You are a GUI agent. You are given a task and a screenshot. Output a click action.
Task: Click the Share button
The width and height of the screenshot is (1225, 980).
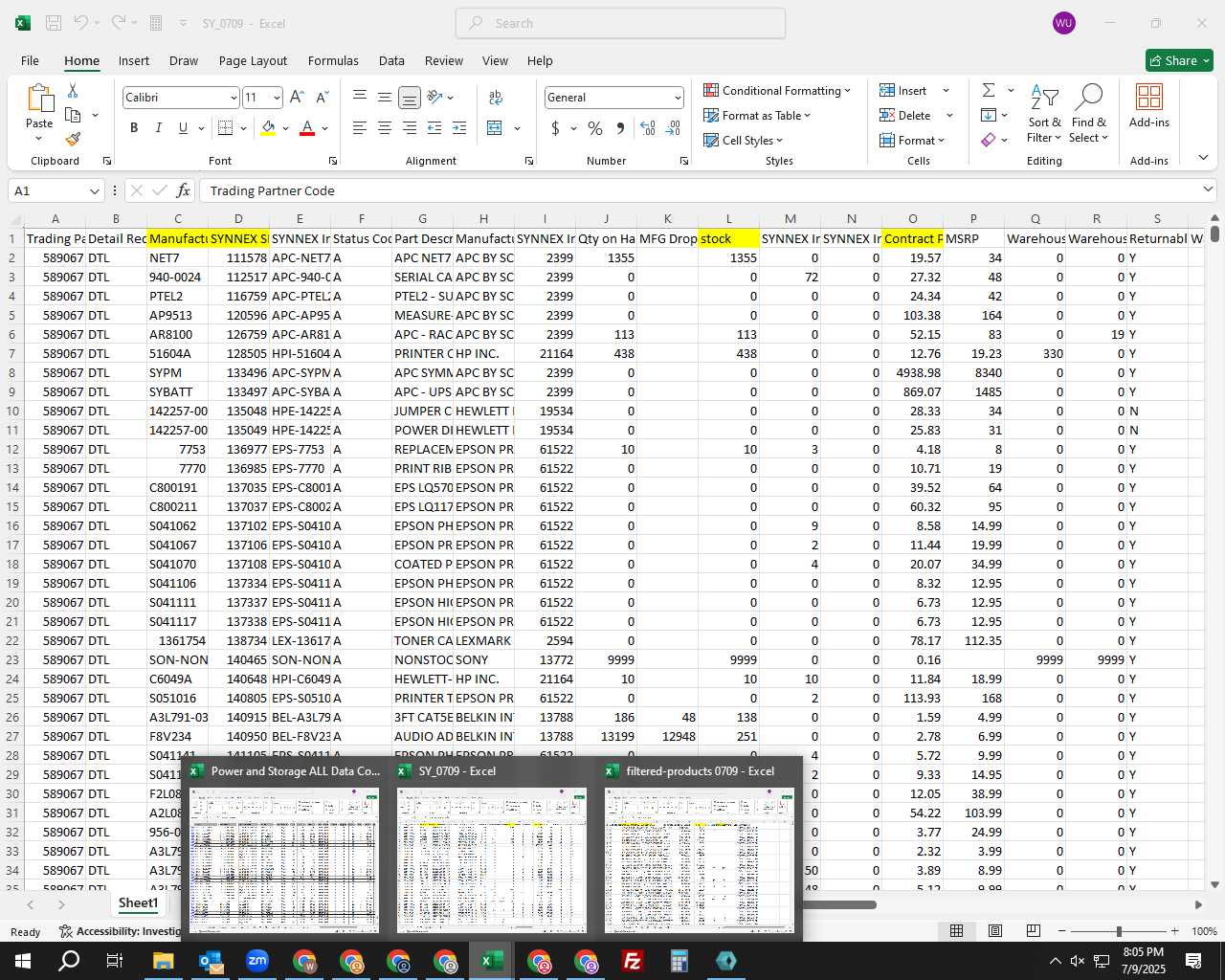(1179, 60)
